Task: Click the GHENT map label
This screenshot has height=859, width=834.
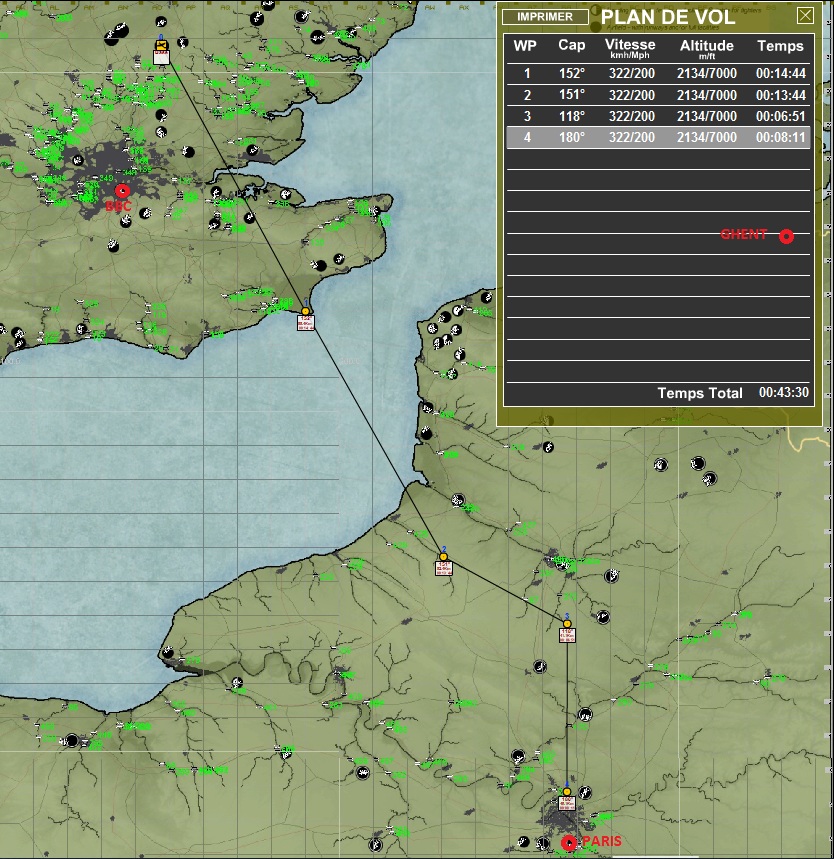Action: [x=744, y=234]
